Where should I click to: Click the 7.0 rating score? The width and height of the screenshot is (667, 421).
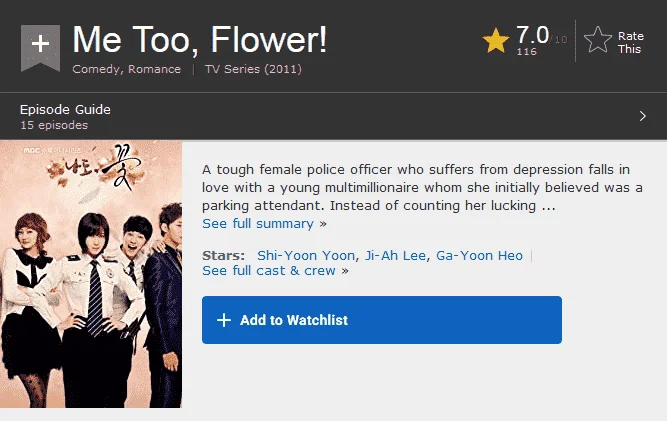532,35
